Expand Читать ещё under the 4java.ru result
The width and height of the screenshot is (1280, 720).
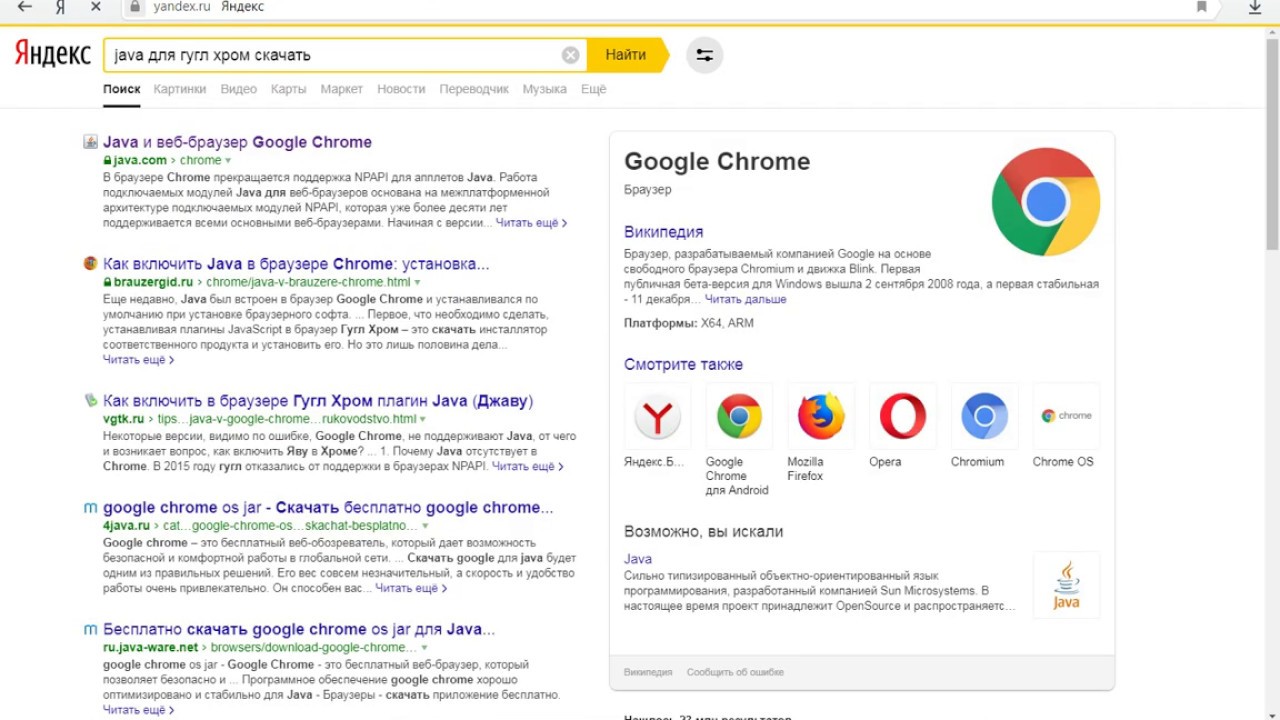point(411,588)
